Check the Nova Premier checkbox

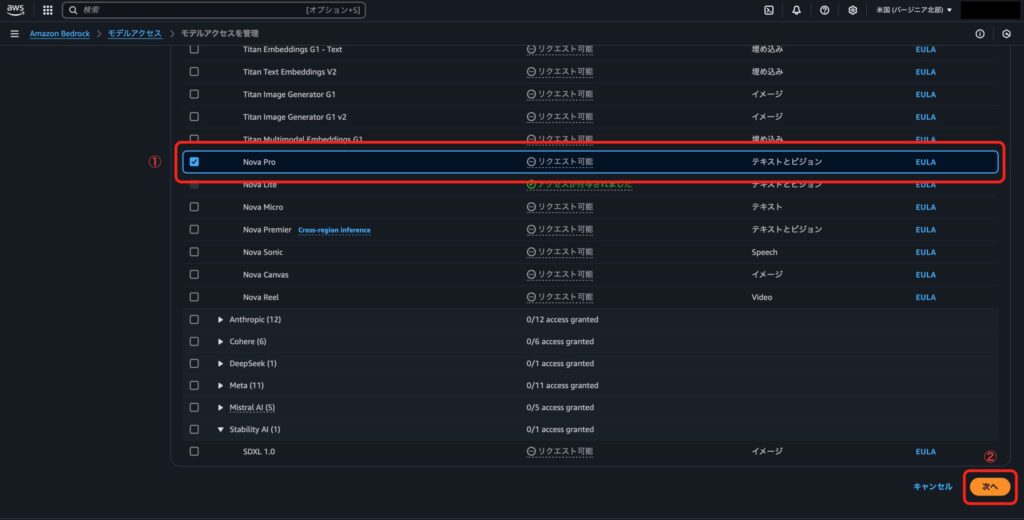[x=194, y=229]
